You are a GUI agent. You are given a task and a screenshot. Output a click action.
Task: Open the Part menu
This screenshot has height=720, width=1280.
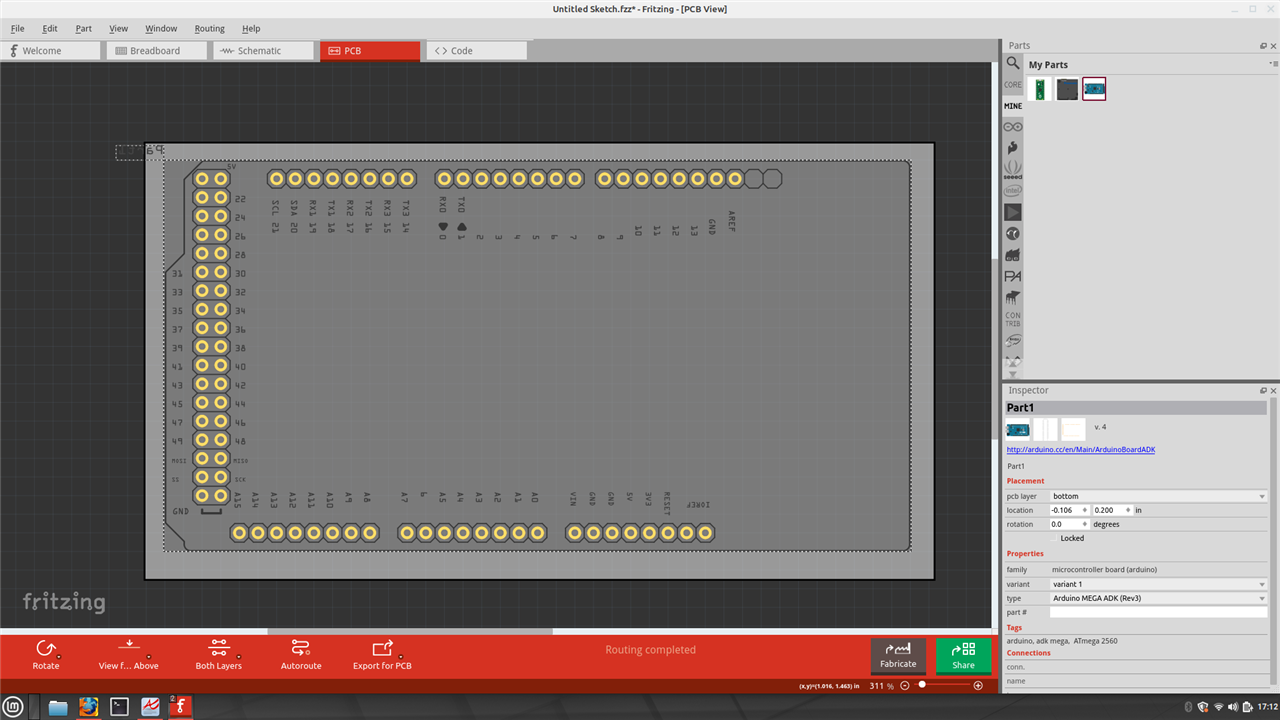pyautogui.click(x=84, y=28)
